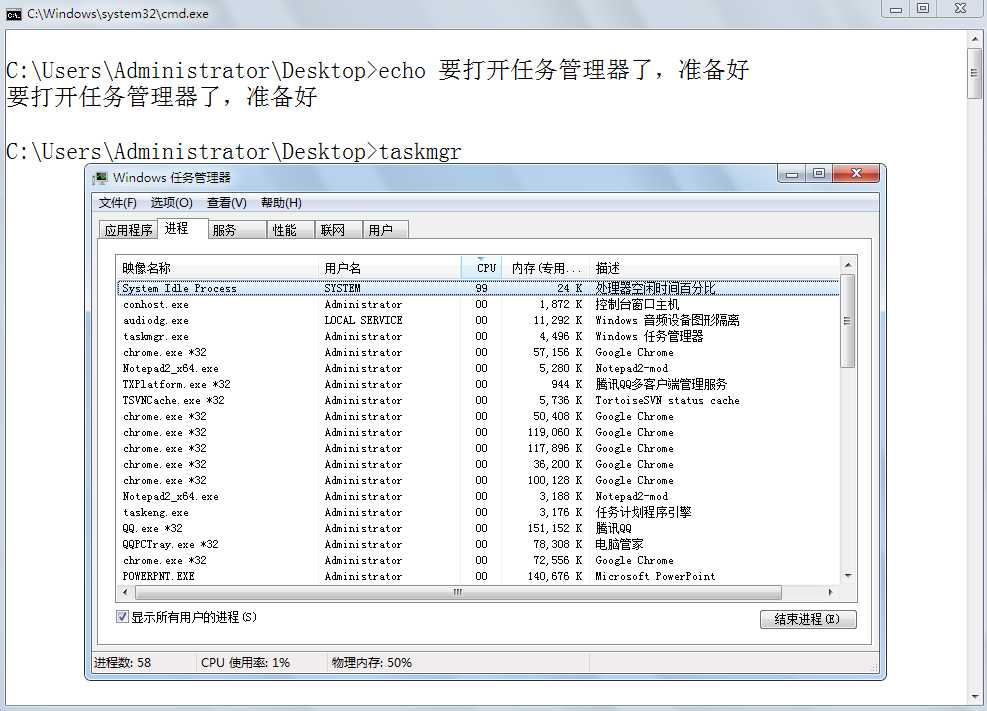The height and width of the screenshot is (711, 987).
Task: Click the taskmgr command line in cmd
Action: pyautogui.click(x=234, y=152)
